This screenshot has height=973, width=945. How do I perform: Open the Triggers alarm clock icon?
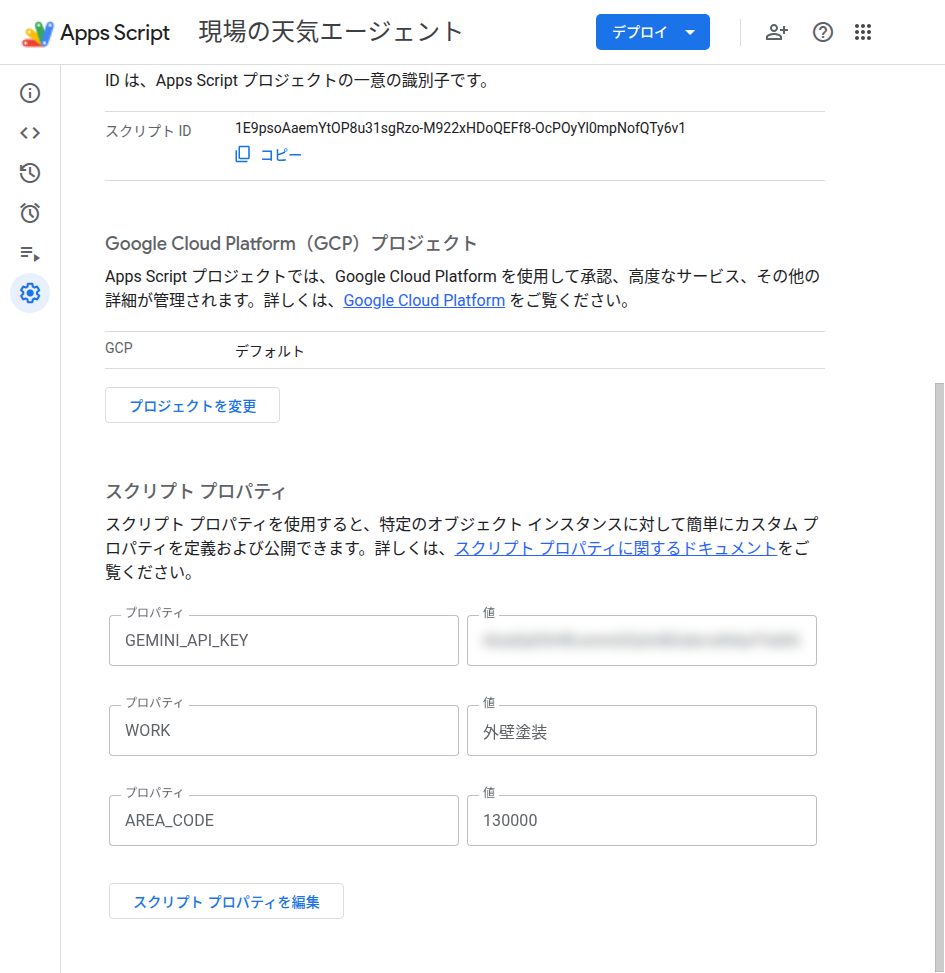(30, 213)
